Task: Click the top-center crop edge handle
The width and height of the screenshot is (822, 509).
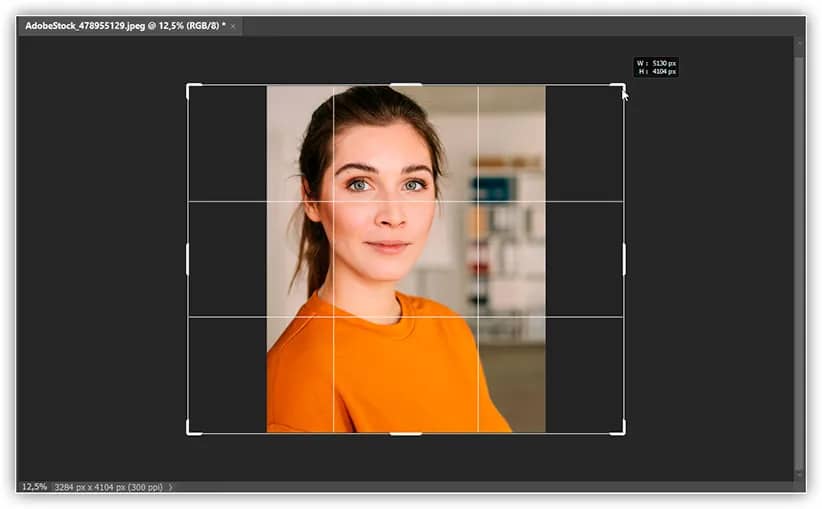Action: (406, 85)
